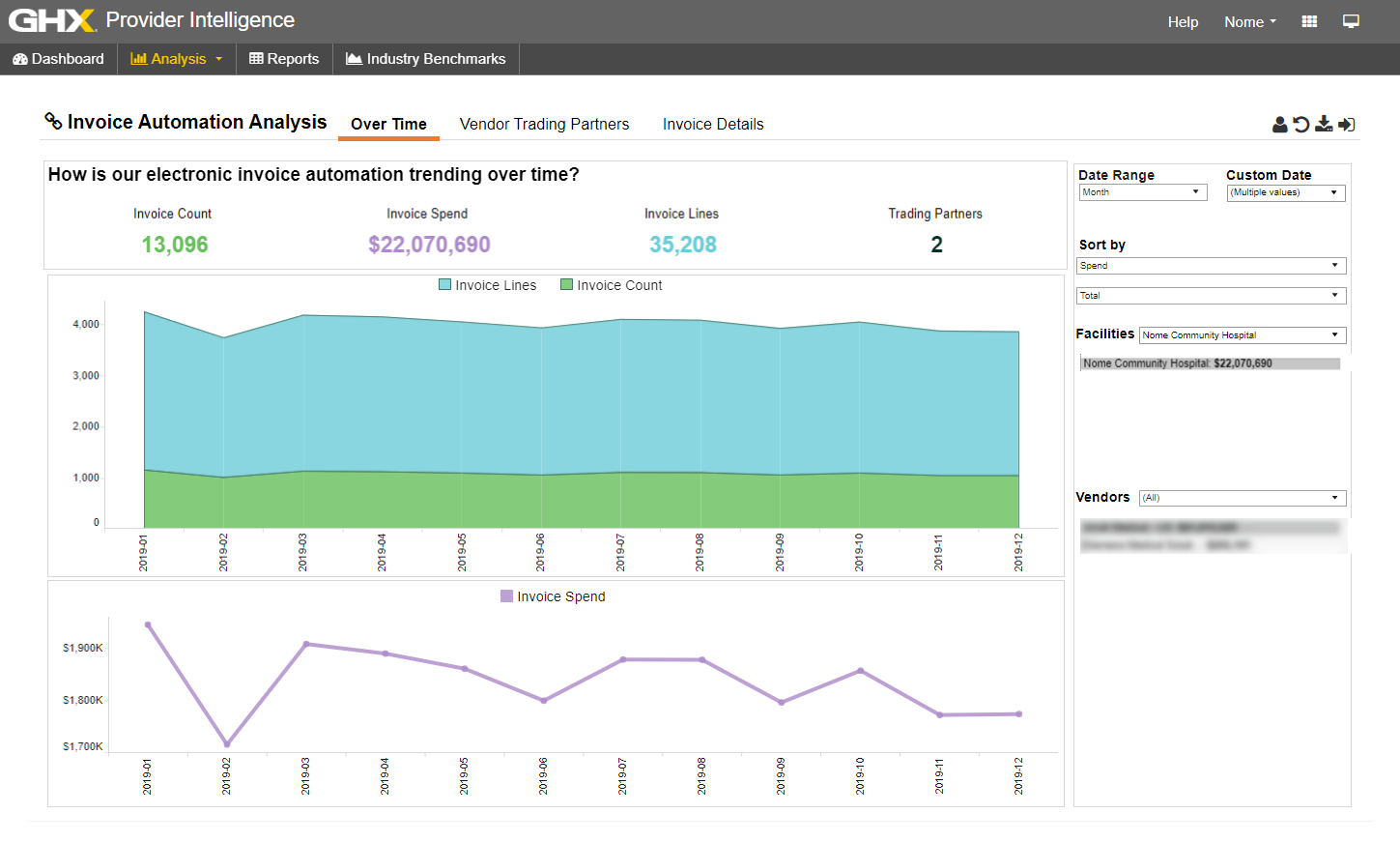Open the Custom Date multiple values dropdown
Viewport: 1400px width, 842px height.
click(x=1286, y=192)
